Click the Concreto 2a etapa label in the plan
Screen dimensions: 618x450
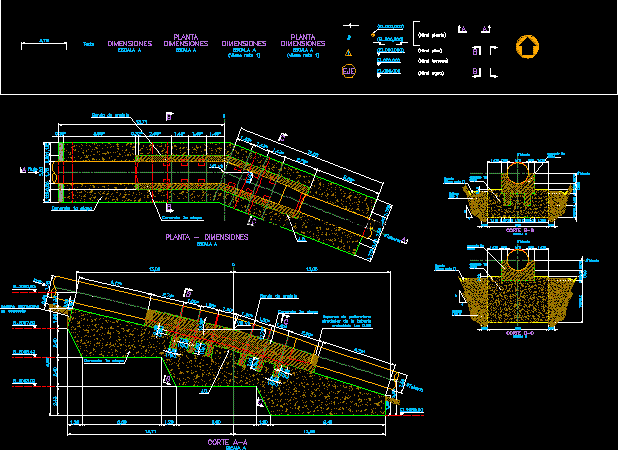tap(182, 218)
